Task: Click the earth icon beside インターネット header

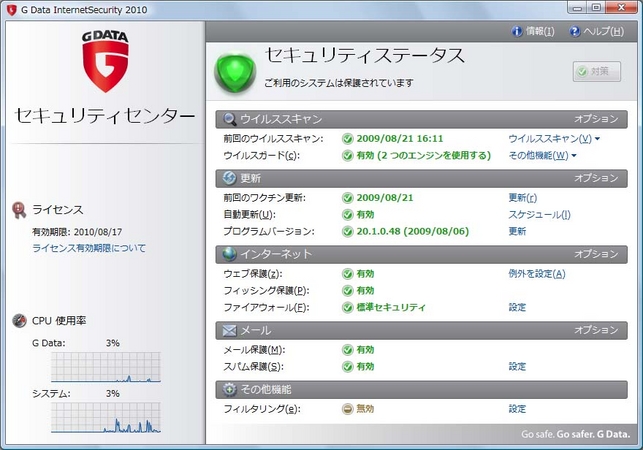Action: [x=229, y=254]
